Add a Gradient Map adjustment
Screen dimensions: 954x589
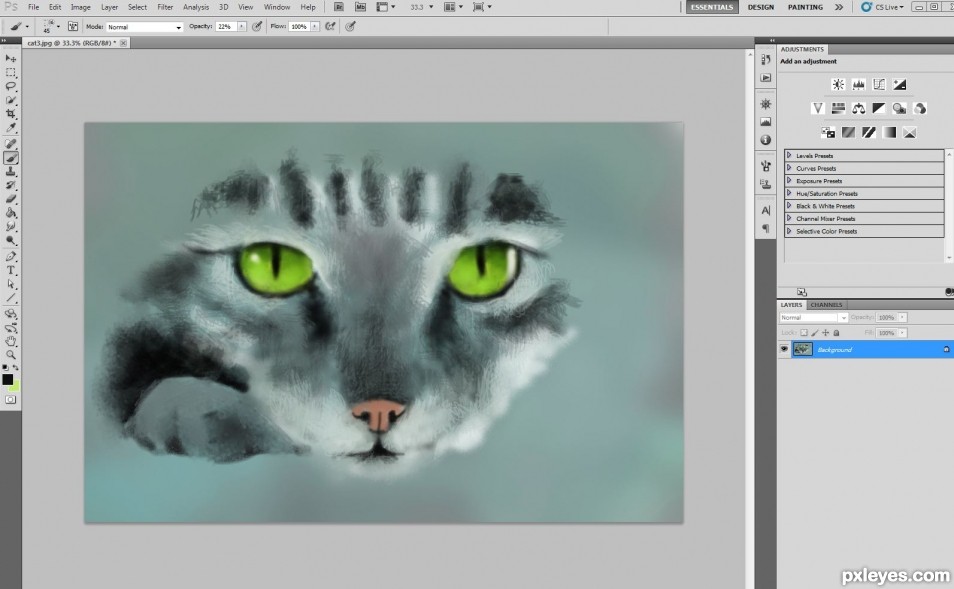[x=889, y=132]
